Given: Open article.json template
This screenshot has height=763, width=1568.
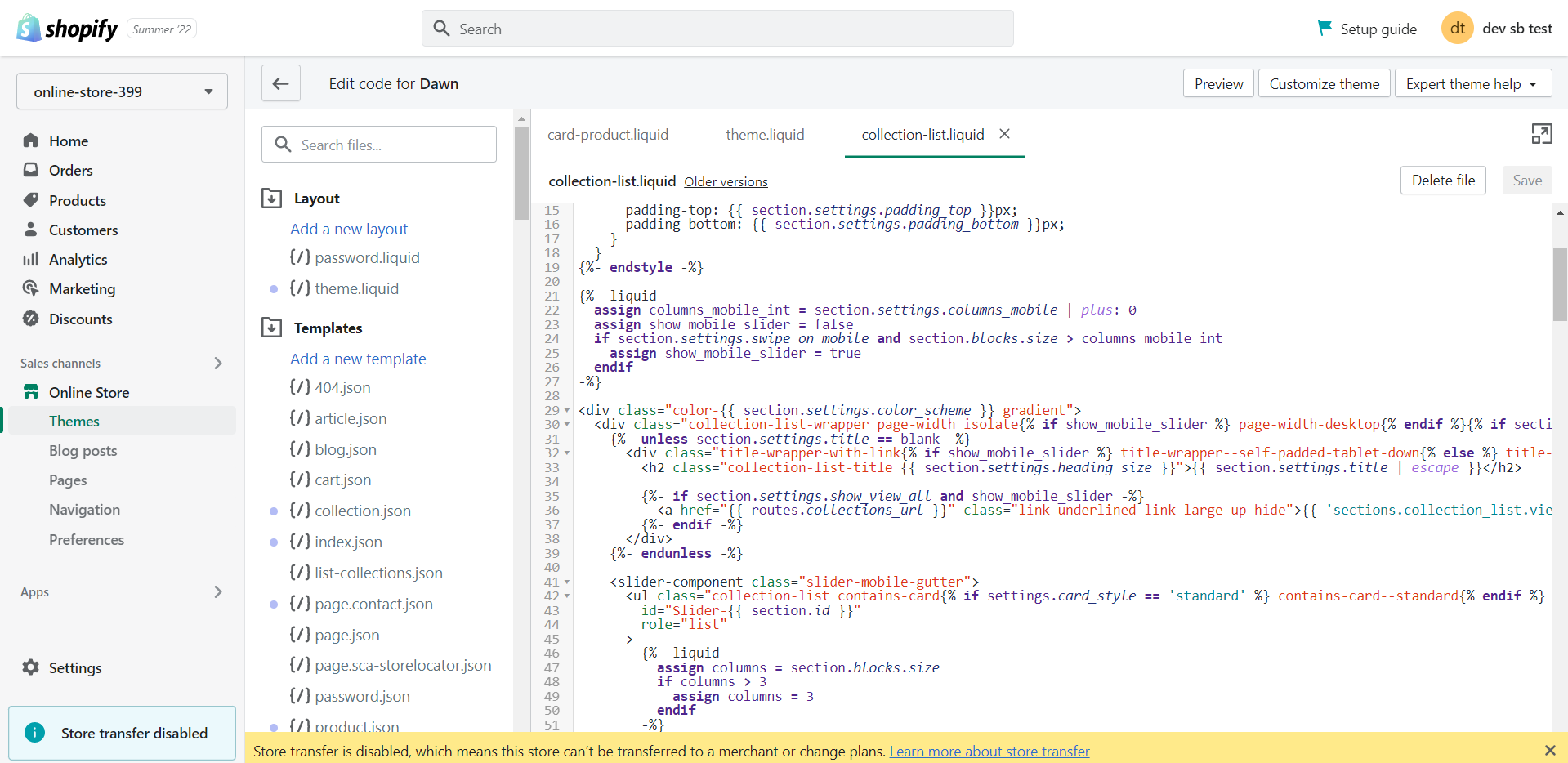Looking at the screenshot, I should coord(351,418).
